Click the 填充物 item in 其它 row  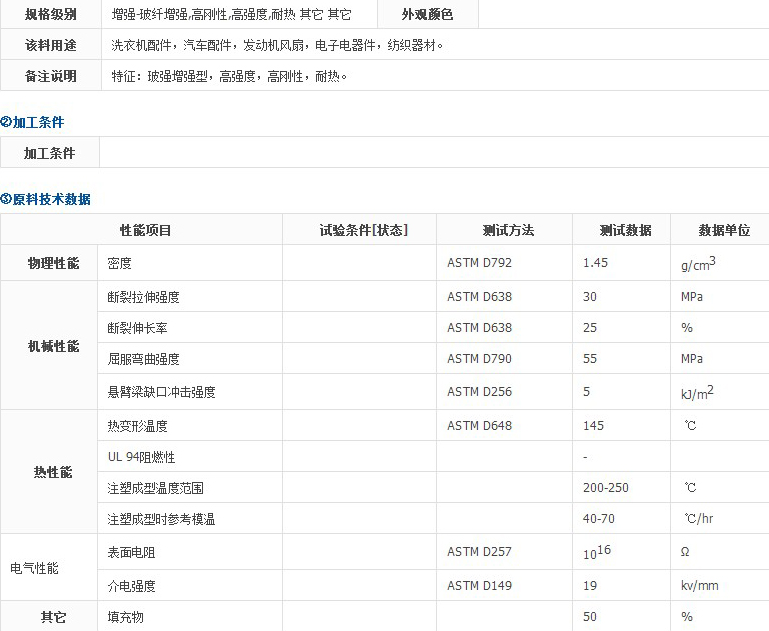pos(125,617)
